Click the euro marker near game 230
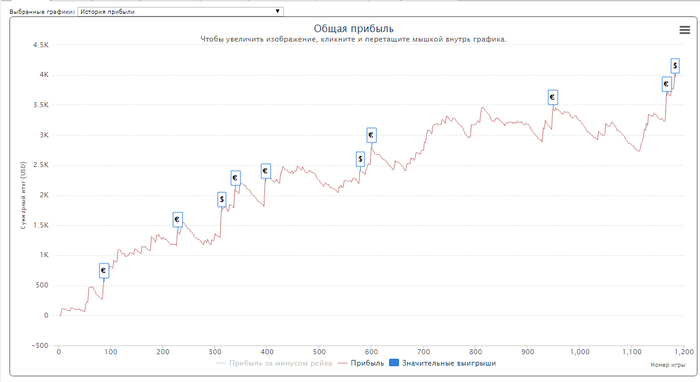 (x=178, y=220)
